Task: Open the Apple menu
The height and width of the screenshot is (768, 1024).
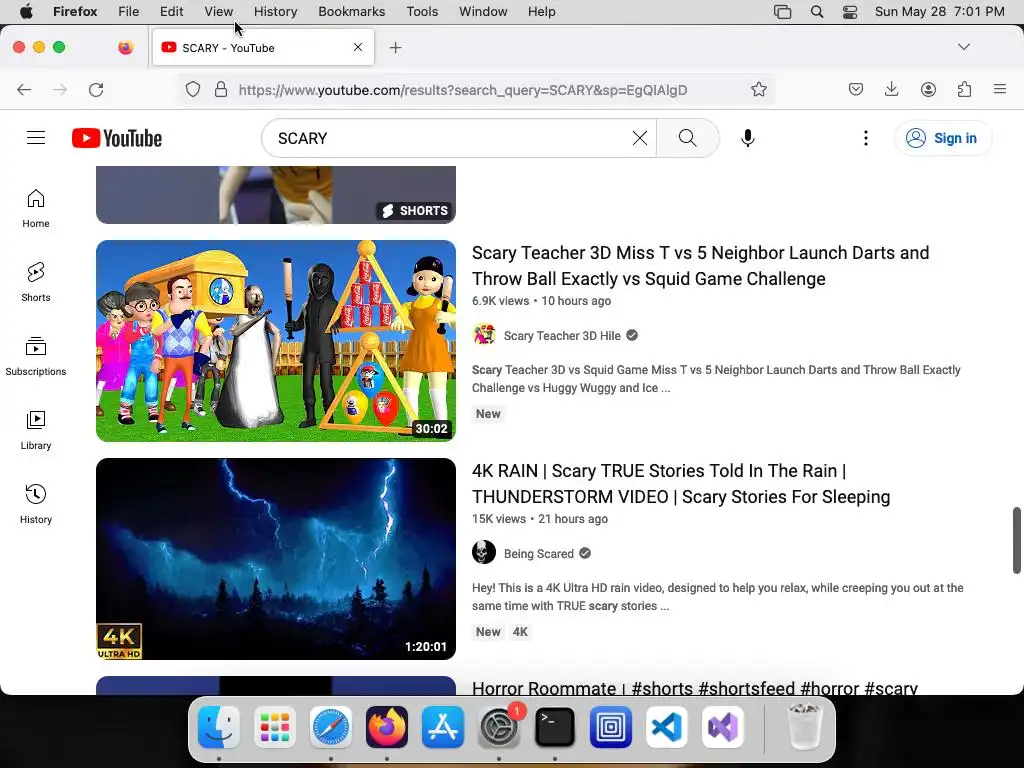Action: pyautogui.click(x=26, y=12)
